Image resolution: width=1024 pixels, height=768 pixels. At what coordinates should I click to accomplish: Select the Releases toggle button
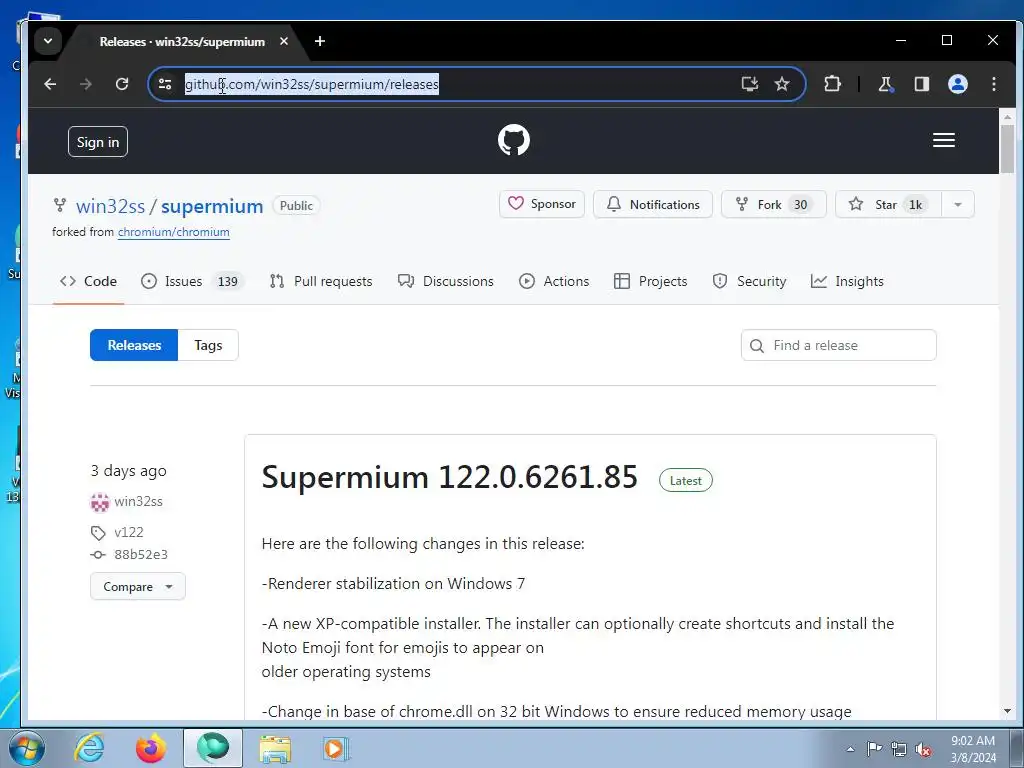coord(134,345)
